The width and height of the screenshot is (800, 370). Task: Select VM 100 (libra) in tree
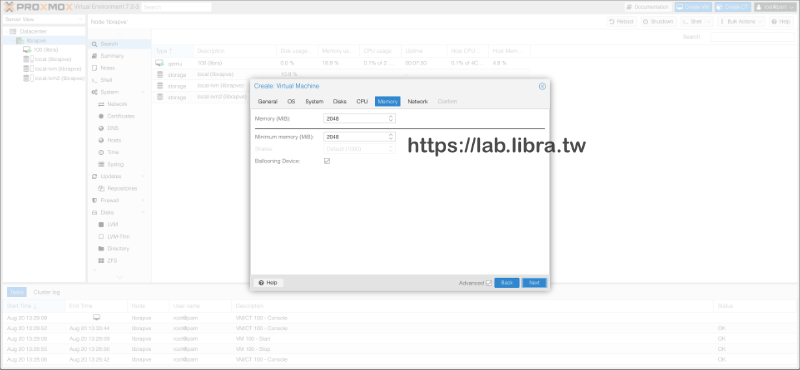(45, 50)
